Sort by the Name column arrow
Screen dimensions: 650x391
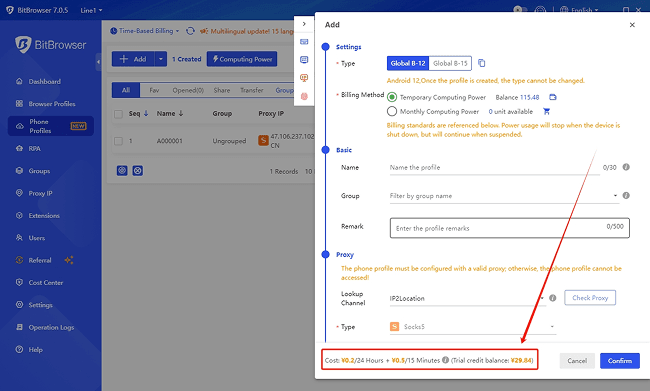coord(181,113)
